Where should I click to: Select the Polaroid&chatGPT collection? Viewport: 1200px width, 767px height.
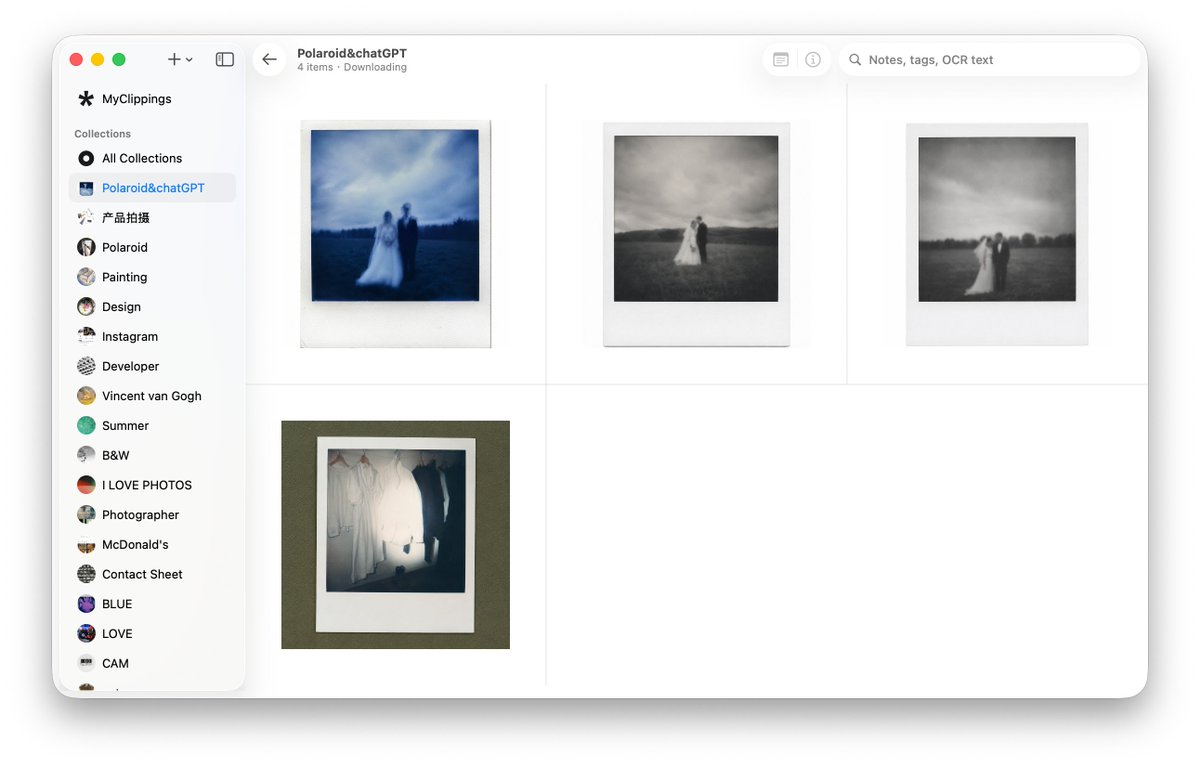click(x=152, y=188)
